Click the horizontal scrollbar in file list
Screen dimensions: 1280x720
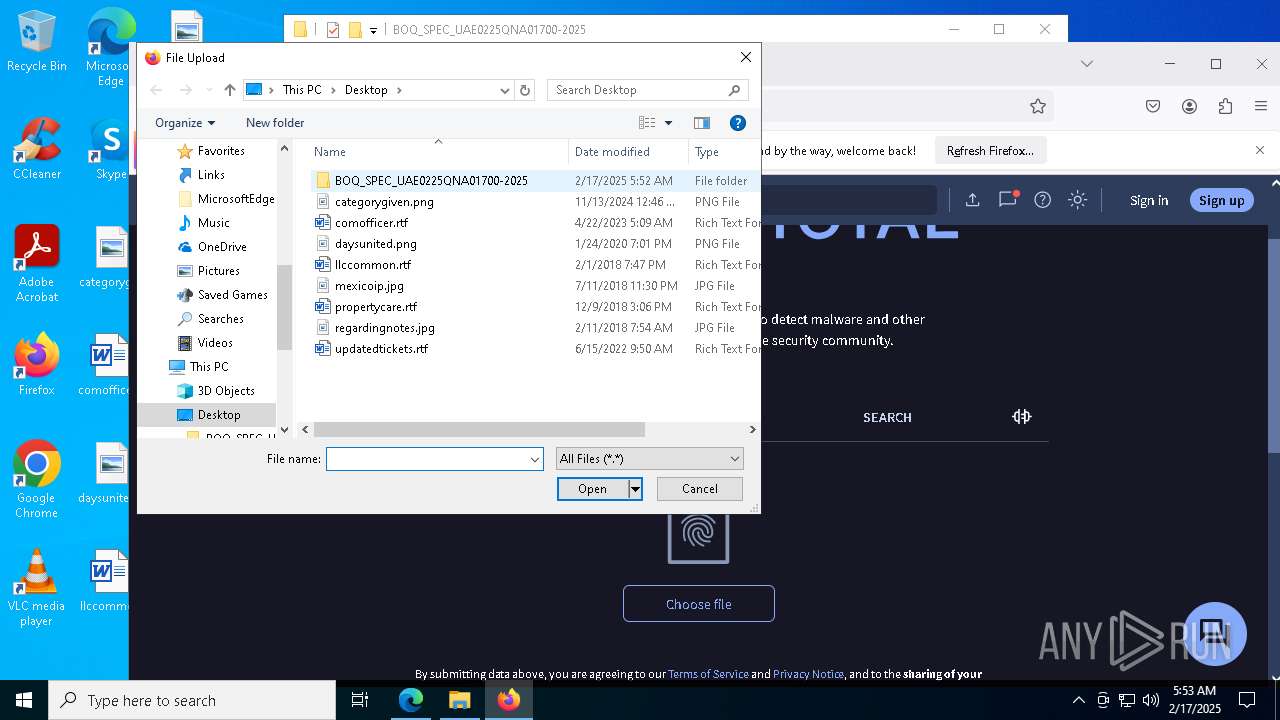(x=479, y=430)
